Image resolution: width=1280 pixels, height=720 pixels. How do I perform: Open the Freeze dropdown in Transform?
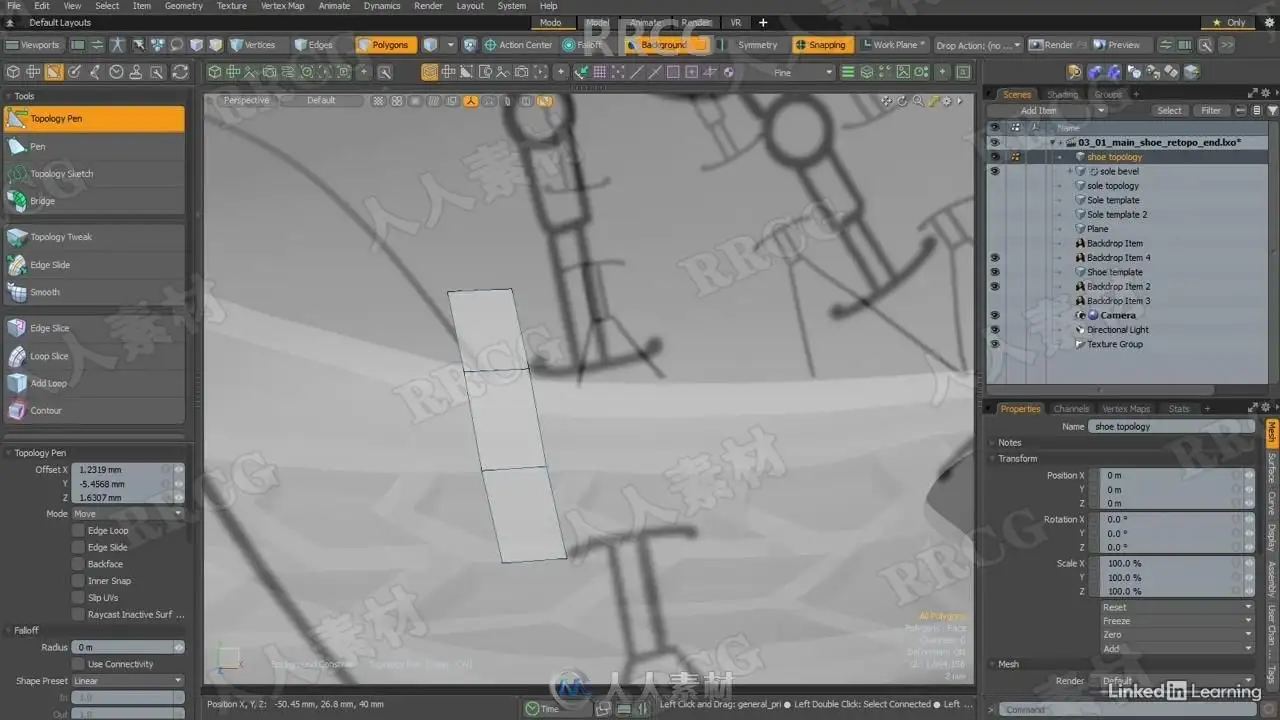tap(1177, 622)
